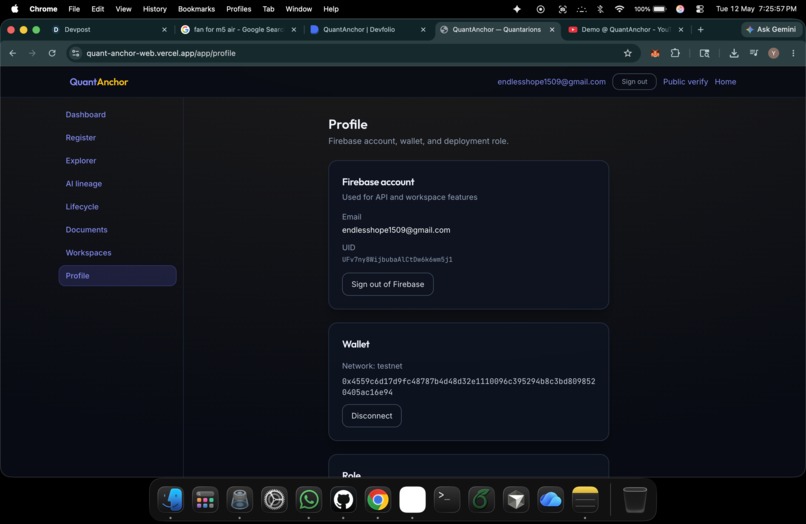
Task: Open Google Chrome from the dock
Action: point(377,499)
